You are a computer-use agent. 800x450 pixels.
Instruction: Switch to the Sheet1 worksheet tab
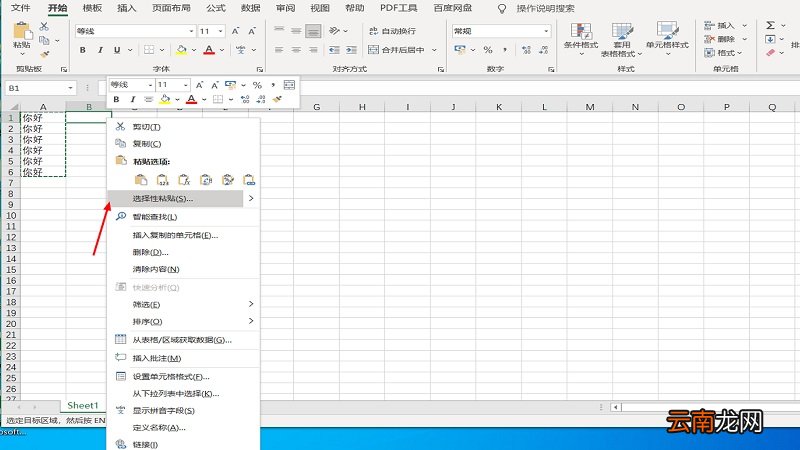tap(83, 406)
